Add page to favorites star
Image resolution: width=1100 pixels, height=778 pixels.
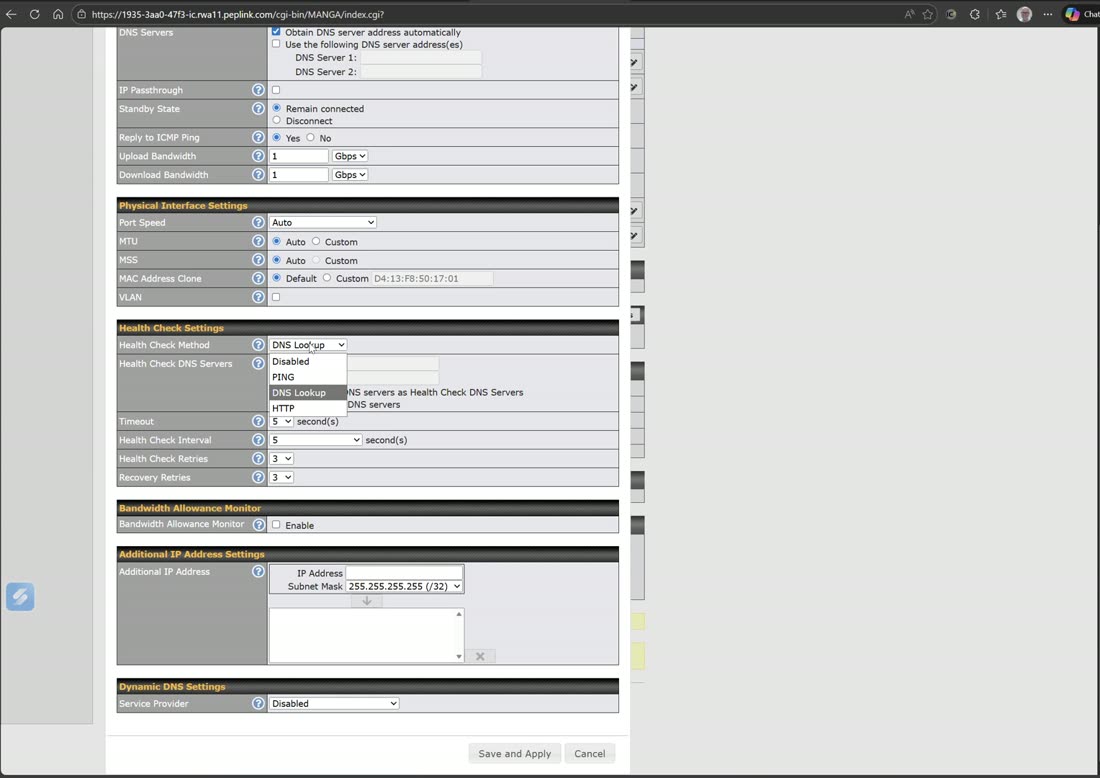927,14
